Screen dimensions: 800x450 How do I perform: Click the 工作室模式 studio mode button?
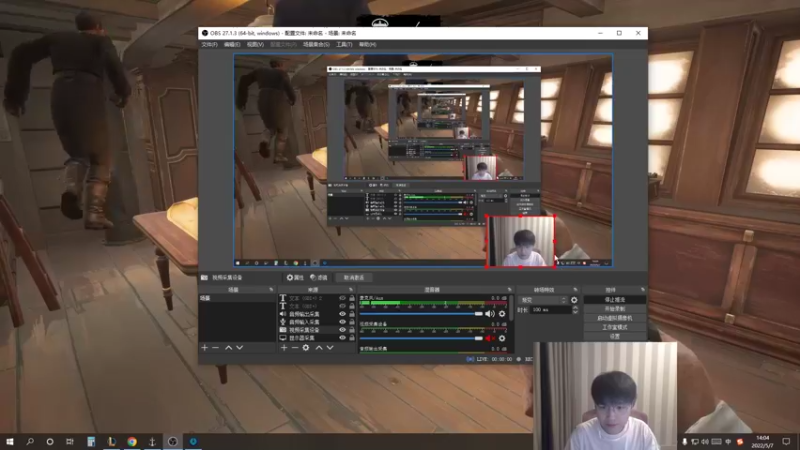614,327
